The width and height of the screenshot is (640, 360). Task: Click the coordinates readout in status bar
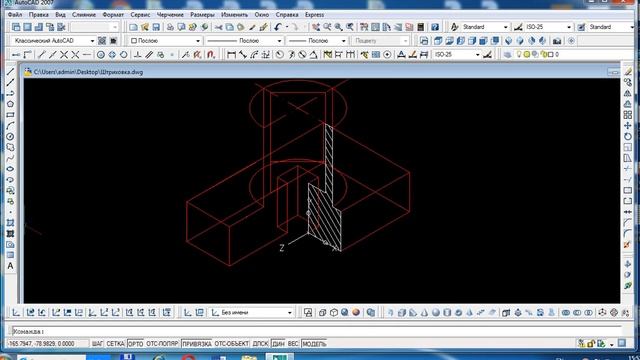(47, 344)
